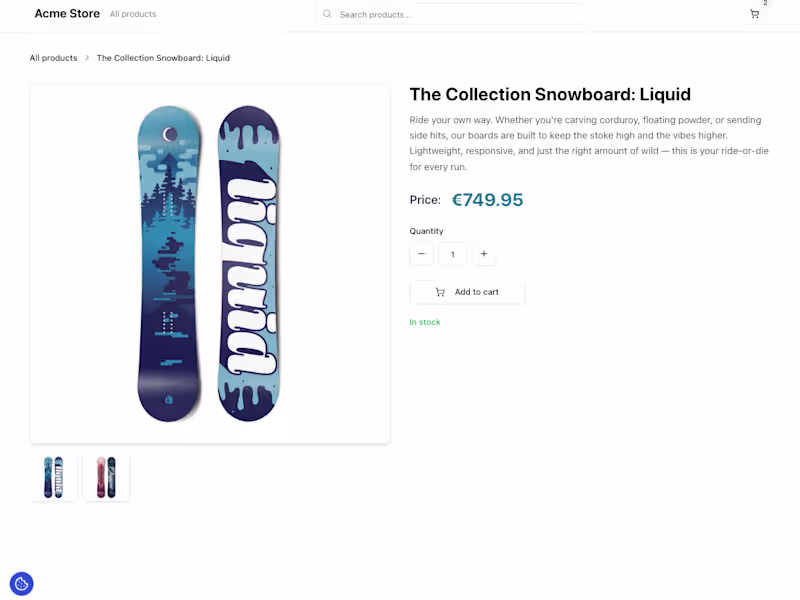Click the €749.95 price text
The height and width of the screenshot is (600, 800).
click(x=488, y=199)
